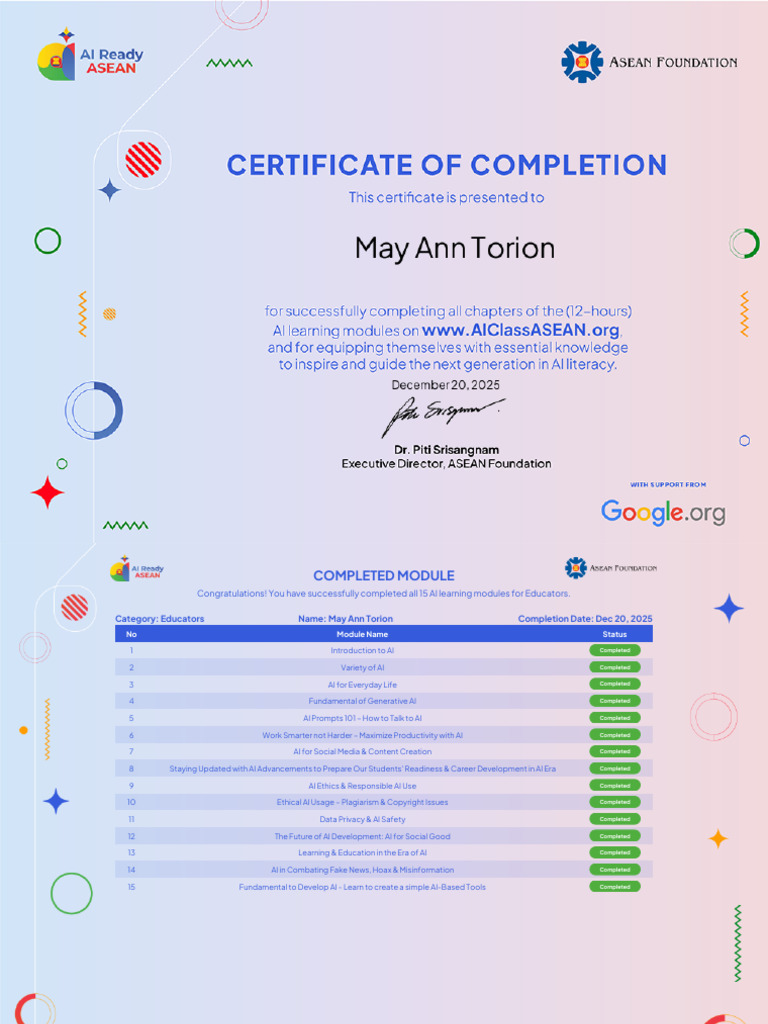768x1024 pixels.
Task: Click Completion Date: Dec 20, 2025
Action: coord(585,618)
